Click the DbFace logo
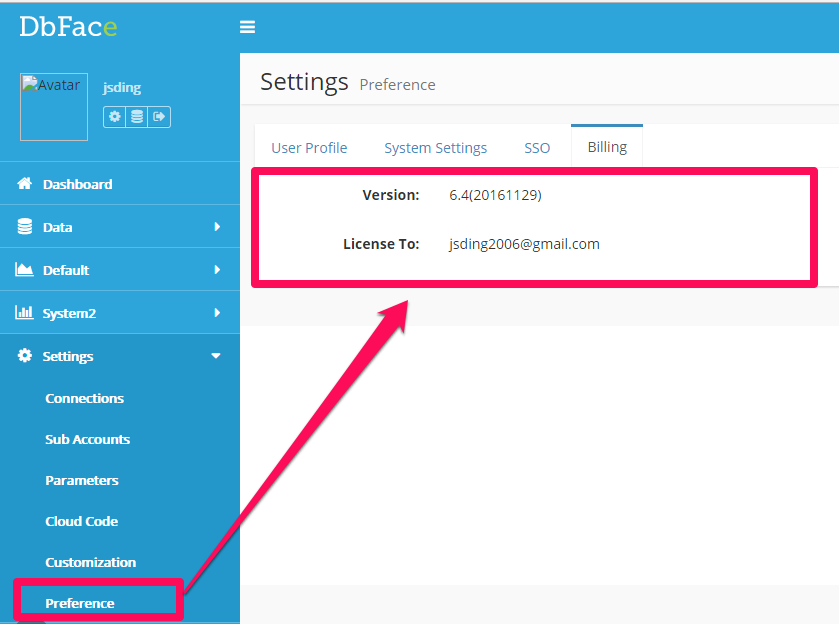839x624 pixels. (x=68, y=27)
